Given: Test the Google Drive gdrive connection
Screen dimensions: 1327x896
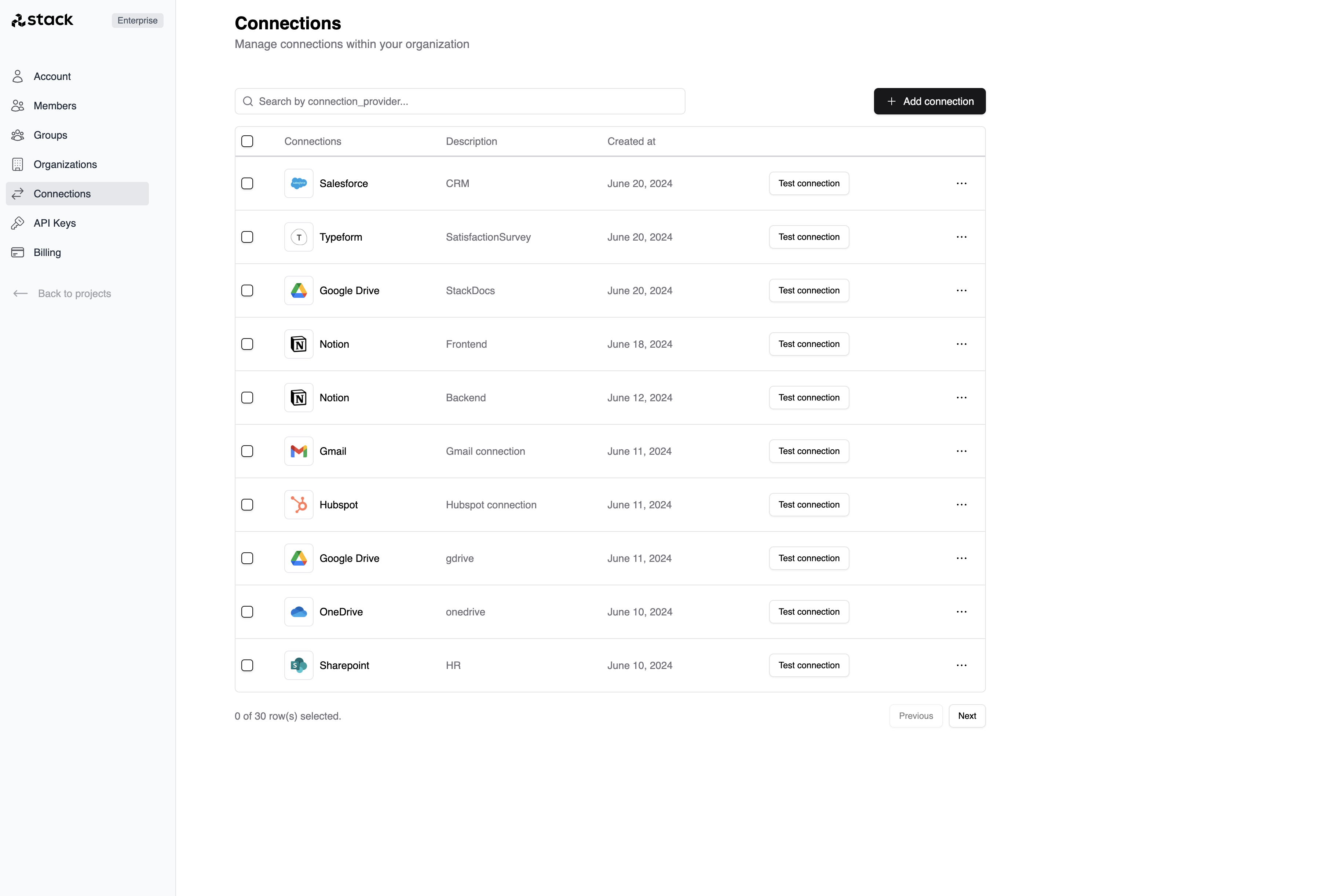Looking at the screenshot, I should [x=808, y=558].
